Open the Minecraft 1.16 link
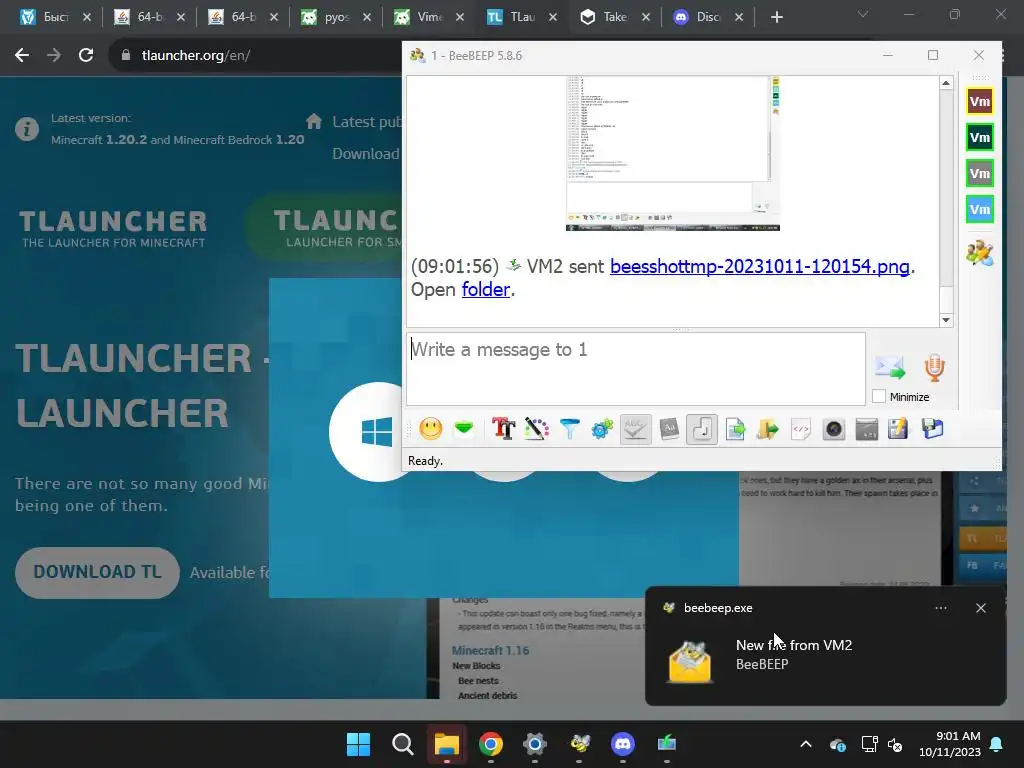This screenshot has width=1024, height=768. click(x=490, y=650)
